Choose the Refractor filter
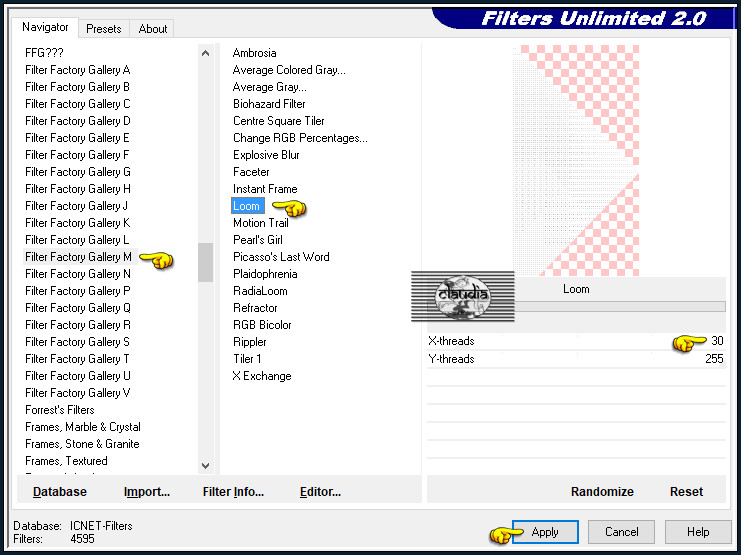The height and width of the screenshot is (555, 741). pyautogui.click(x=255, y=308)
